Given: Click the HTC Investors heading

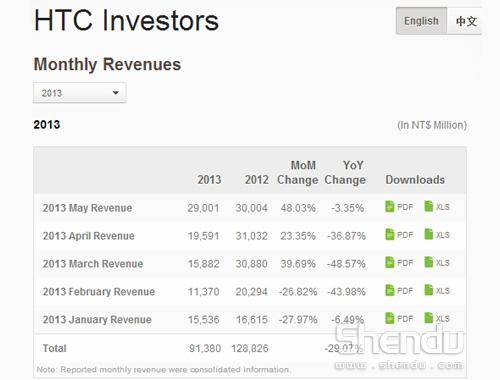Looking at the screenshot, I should [126, 21].
